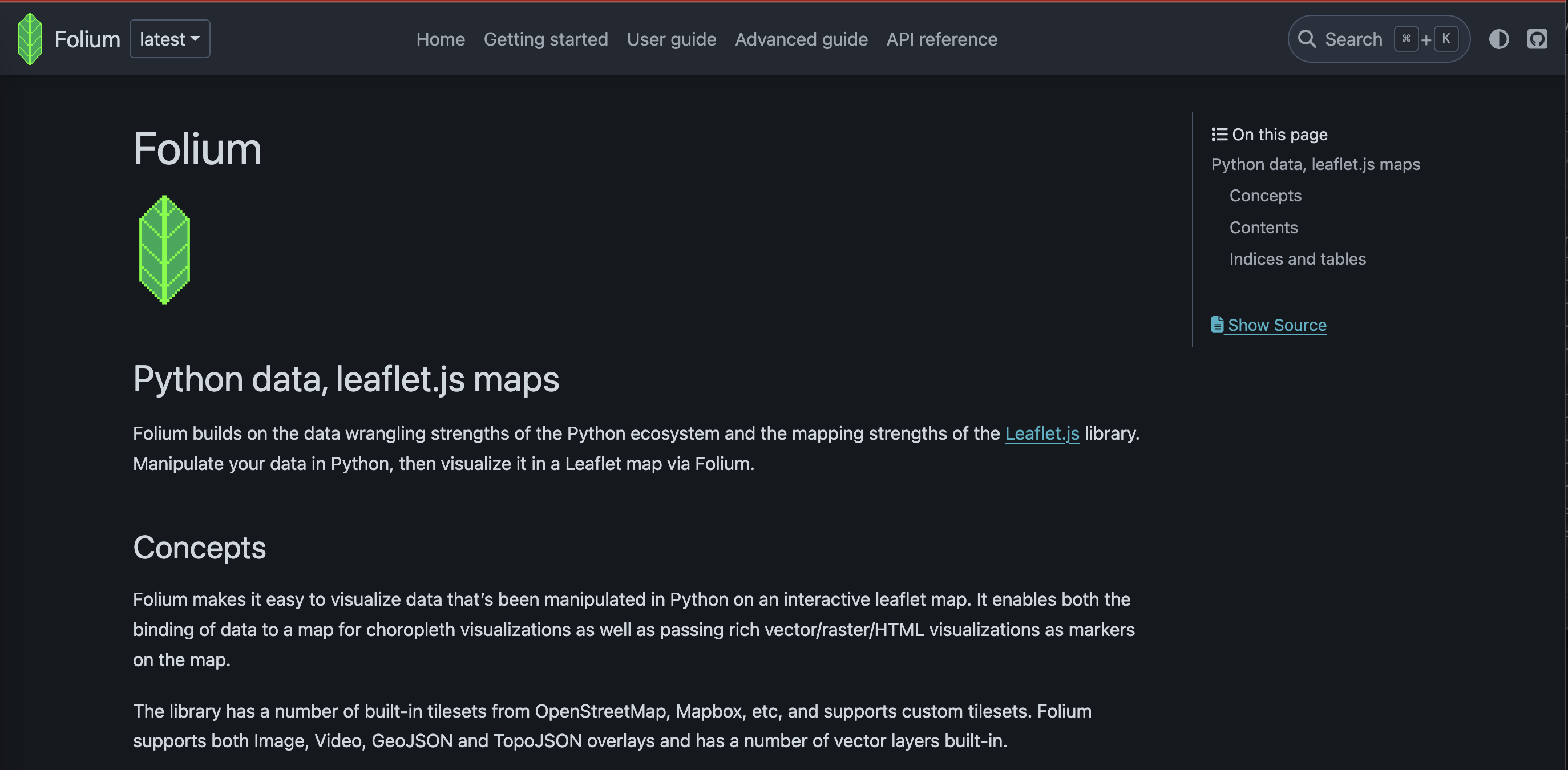Open the Advanced guide nav item
This screenshot has height=770, width=1568.
coord(802,39)
